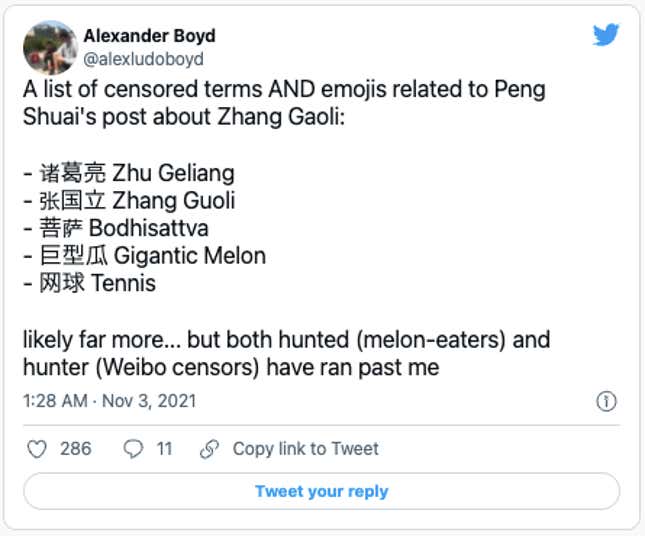Screen dimensions: 645x536
Task: Click the closing paragraph about Weibo censors
Action: tap(286, 353)
